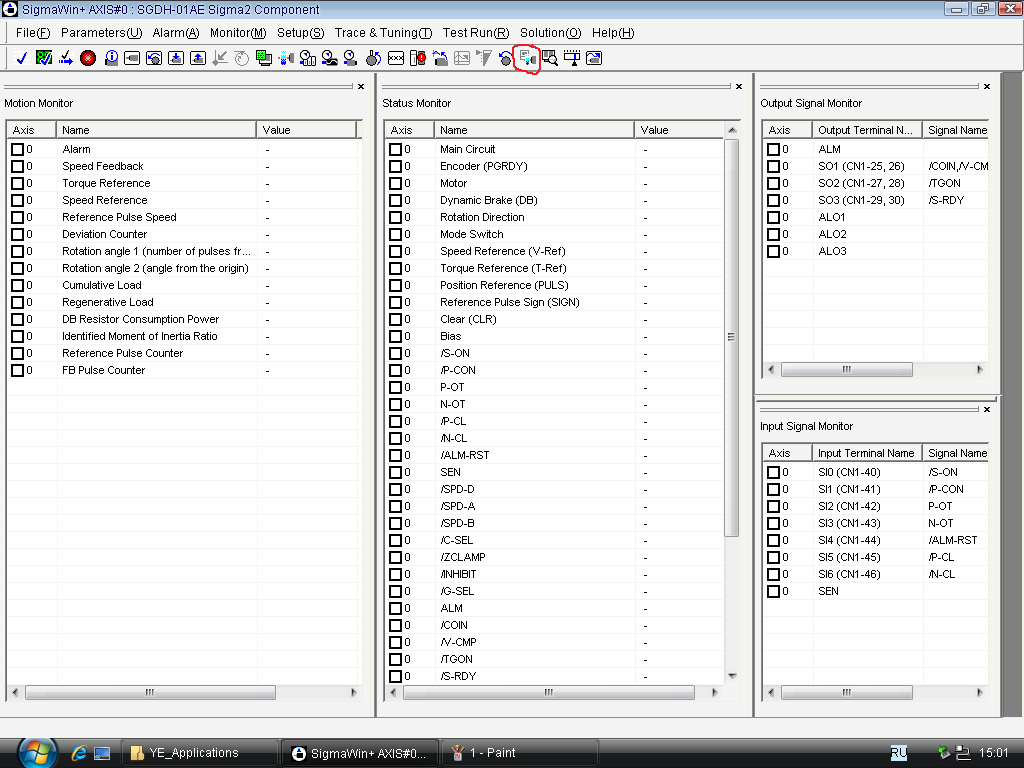Click the Status Monitor scroll down arrow
The height and width of the screenshot is (768, 1024).
tap(732, 676)
